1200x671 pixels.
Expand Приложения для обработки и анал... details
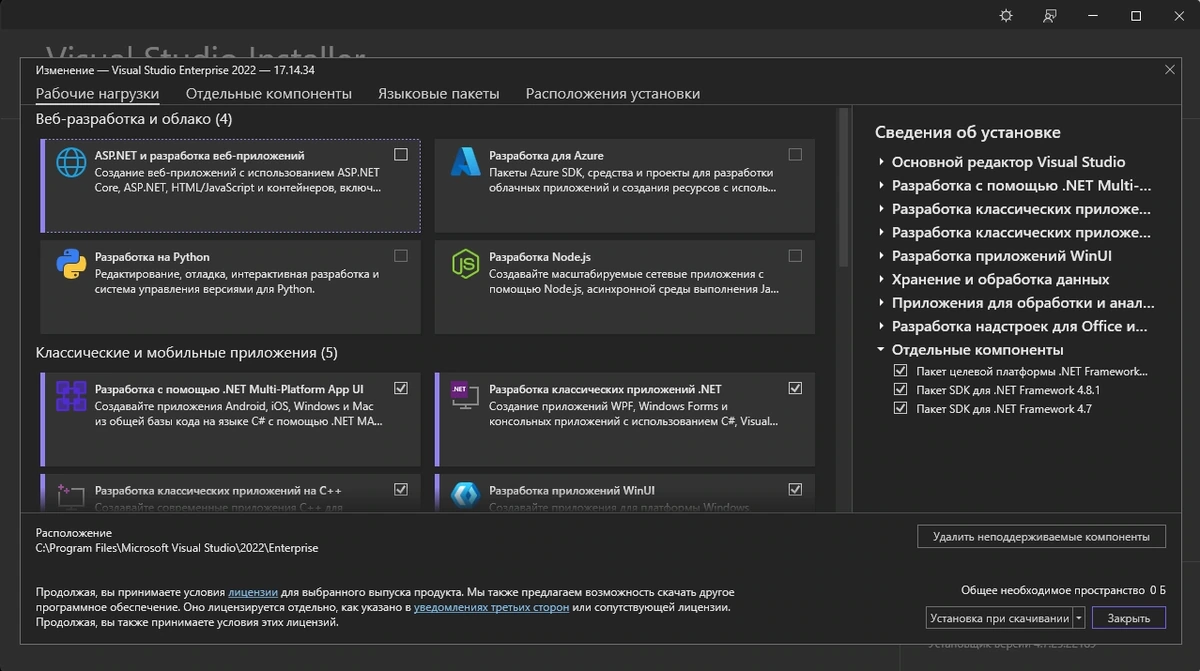882,303
